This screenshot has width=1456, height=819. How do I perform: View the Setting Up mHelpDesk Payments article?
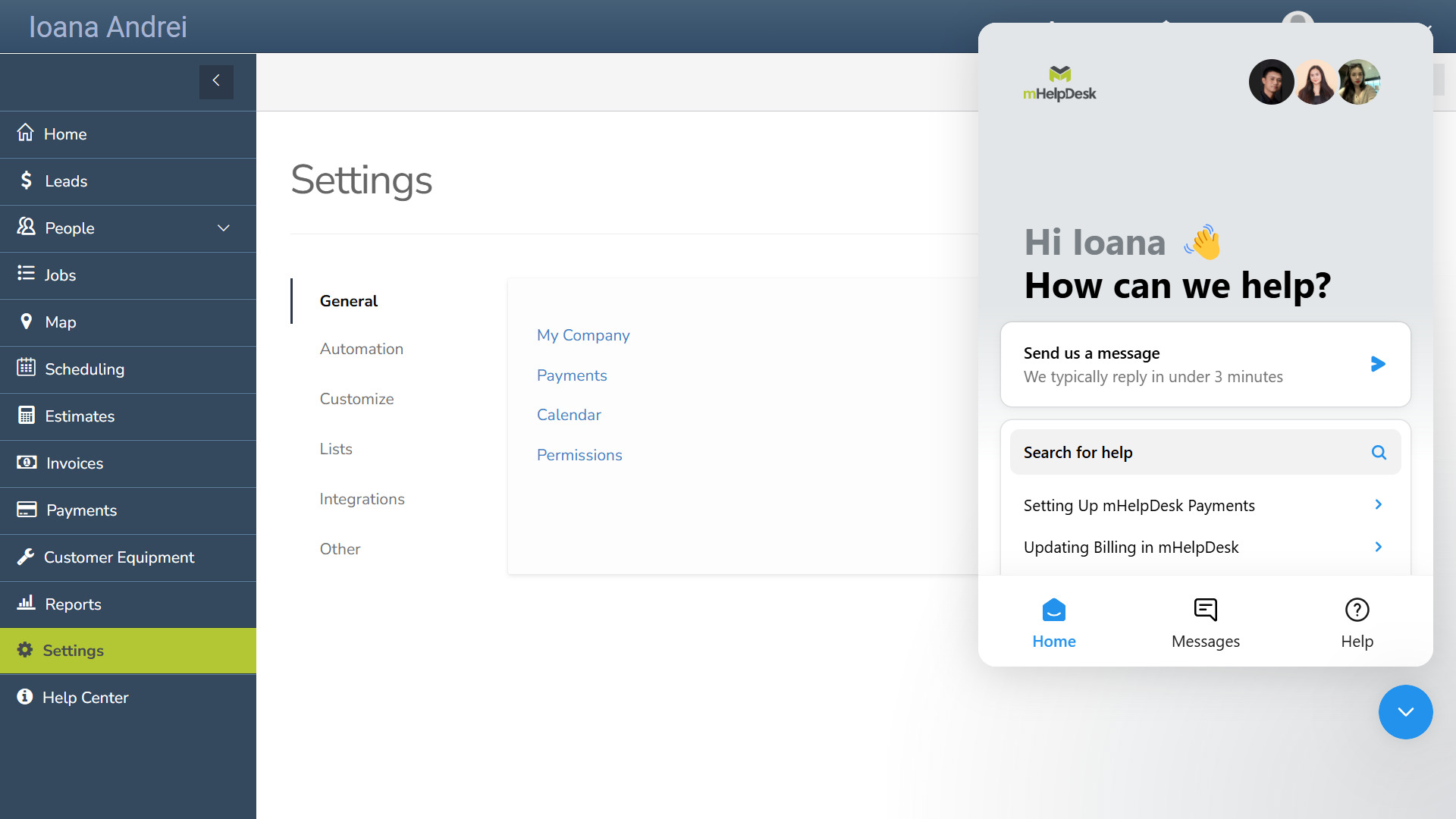1139,505
